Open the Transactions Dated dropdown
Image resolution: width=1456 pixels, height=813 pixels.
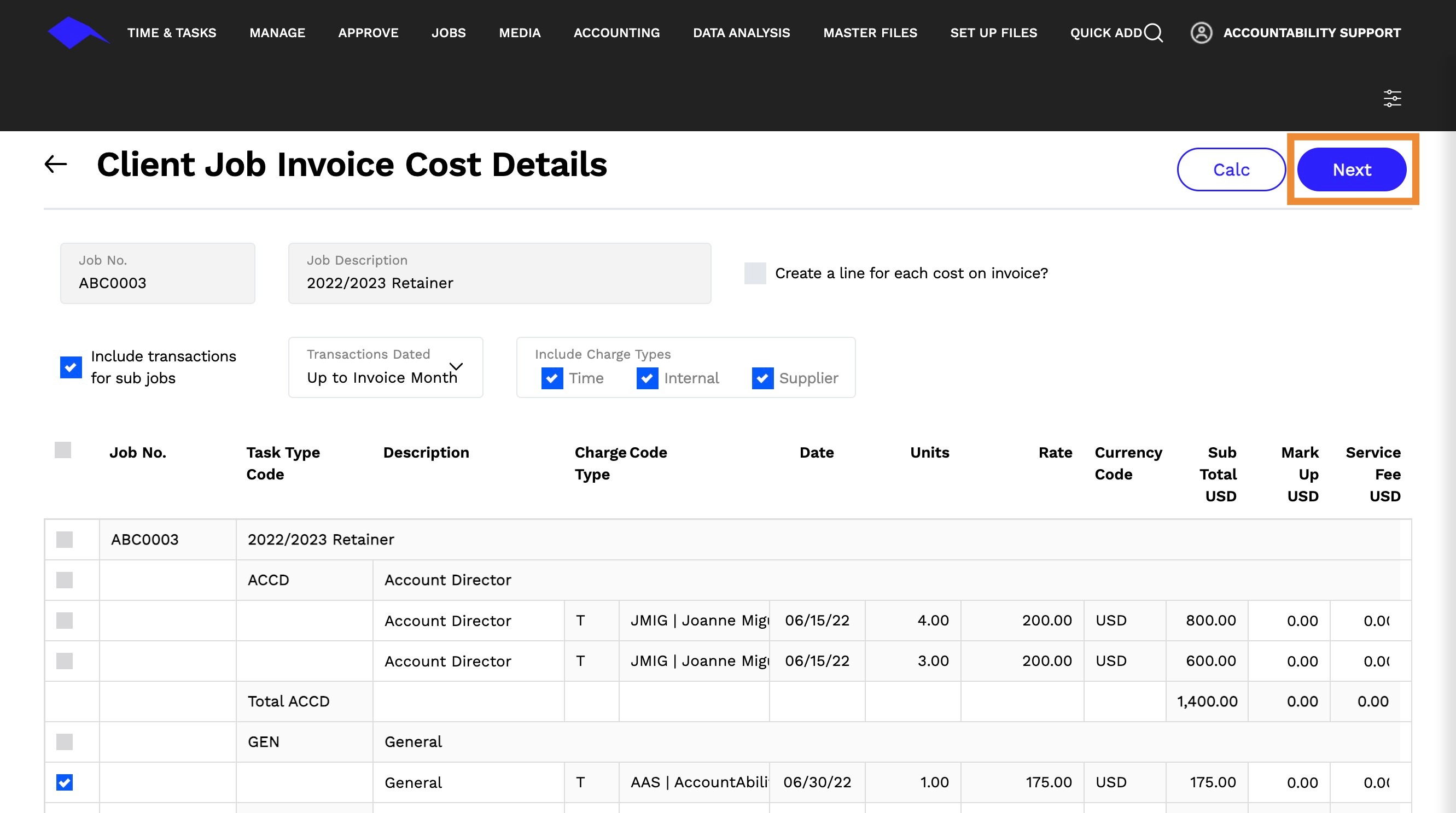(x=386, y=368)
